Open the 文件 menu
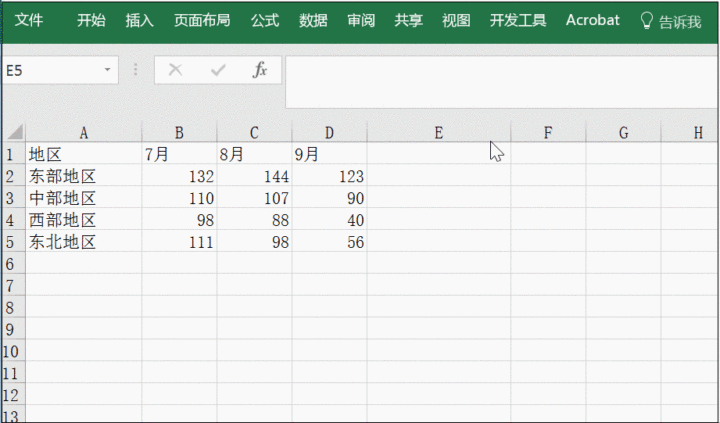Image resolution: width=720 pixels, height=423 pixels. 28,20
